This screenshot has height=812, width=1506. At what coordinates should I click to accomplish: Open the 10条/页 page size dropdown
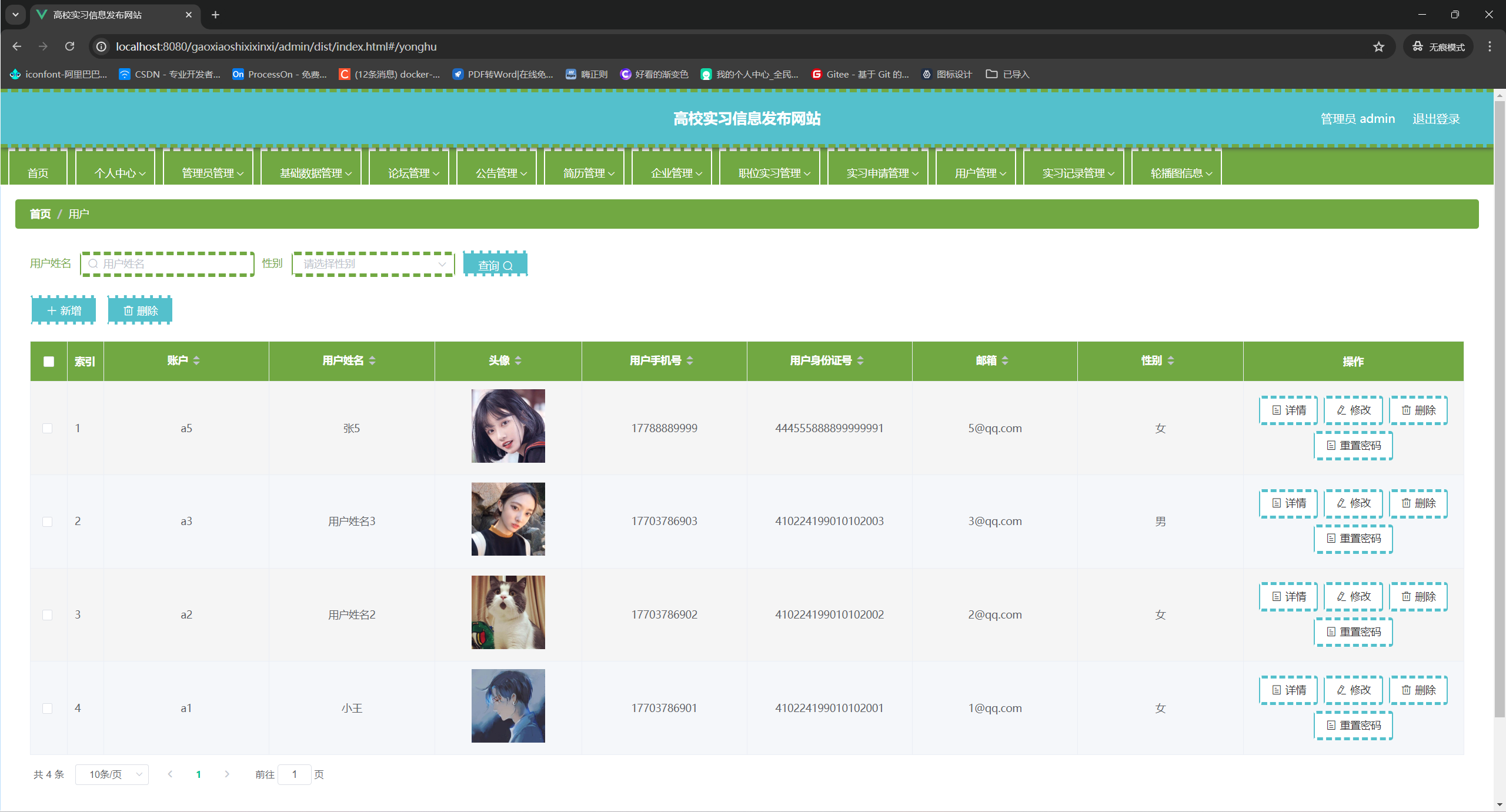point(112,774)
